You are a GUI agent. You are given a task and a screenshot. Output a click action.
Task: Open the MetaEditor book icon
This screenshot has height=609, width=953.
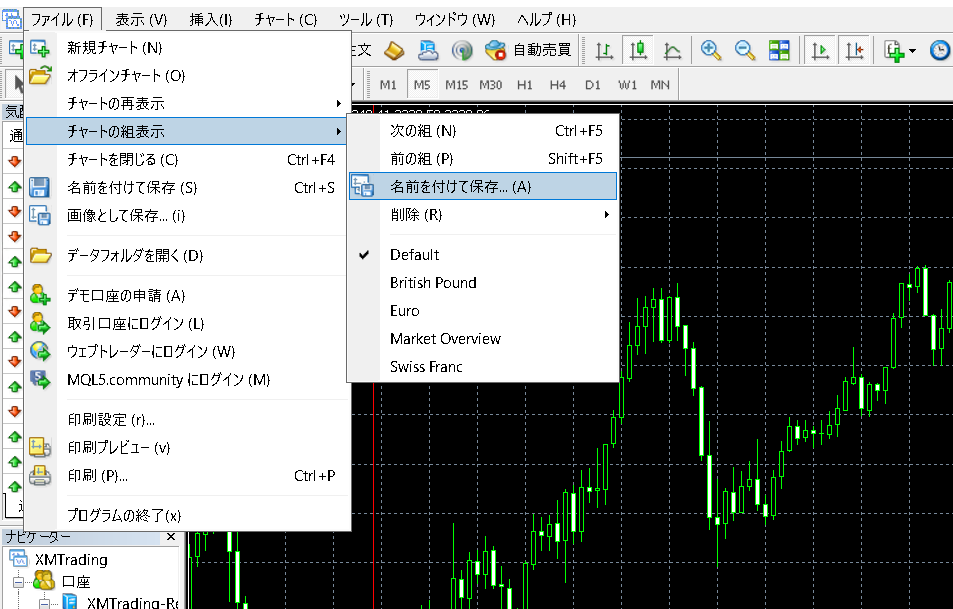pyautogui.click(x=394, y=50)
